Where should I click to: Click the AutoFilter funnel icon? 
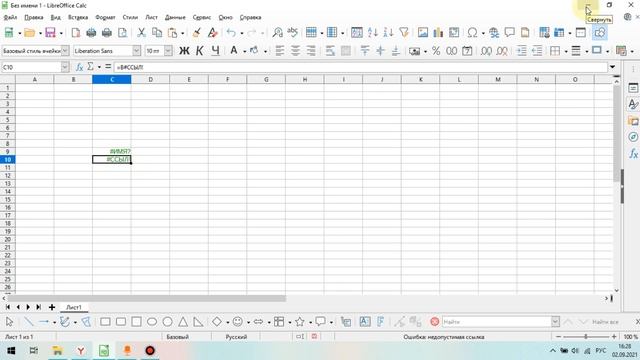click(404, 33)
